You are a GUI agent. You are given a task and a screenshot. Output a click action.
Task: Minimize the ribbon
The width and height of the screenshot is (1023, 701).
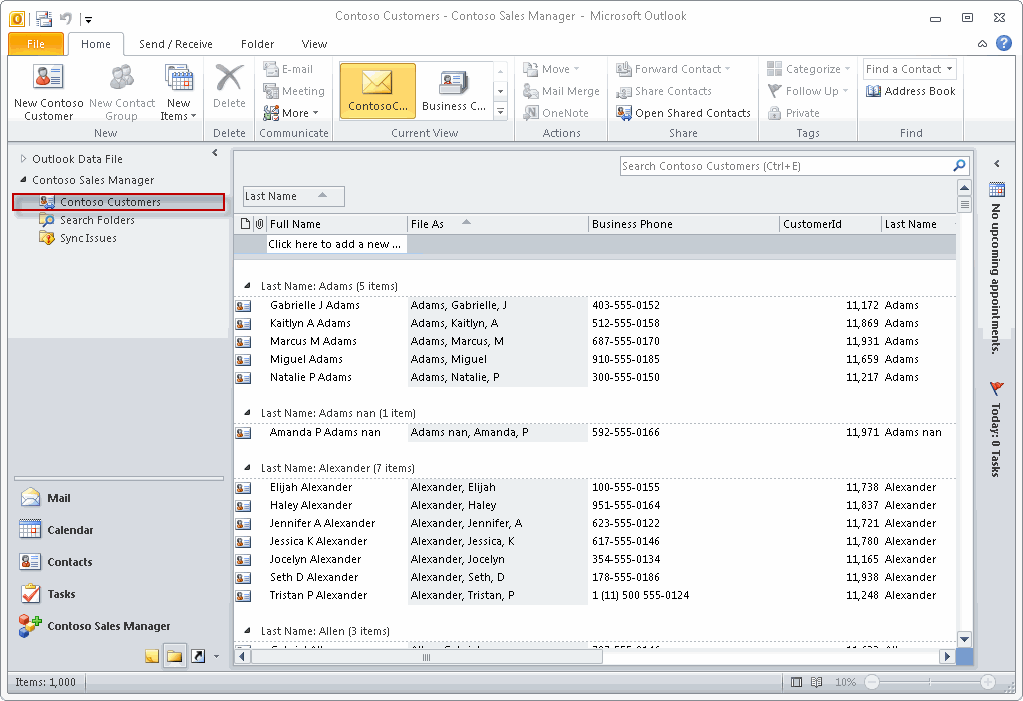click(981, 43)
